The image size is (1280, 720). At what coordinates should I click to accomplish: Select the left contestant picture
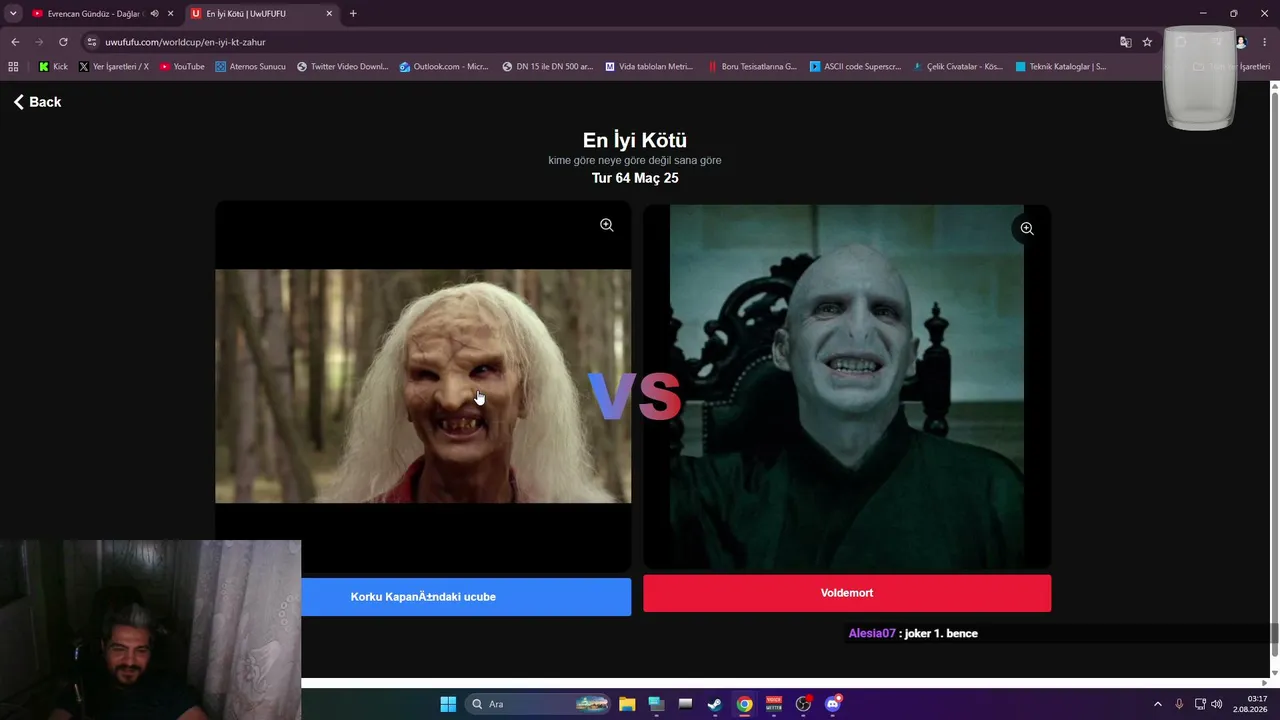pos(423,386)
